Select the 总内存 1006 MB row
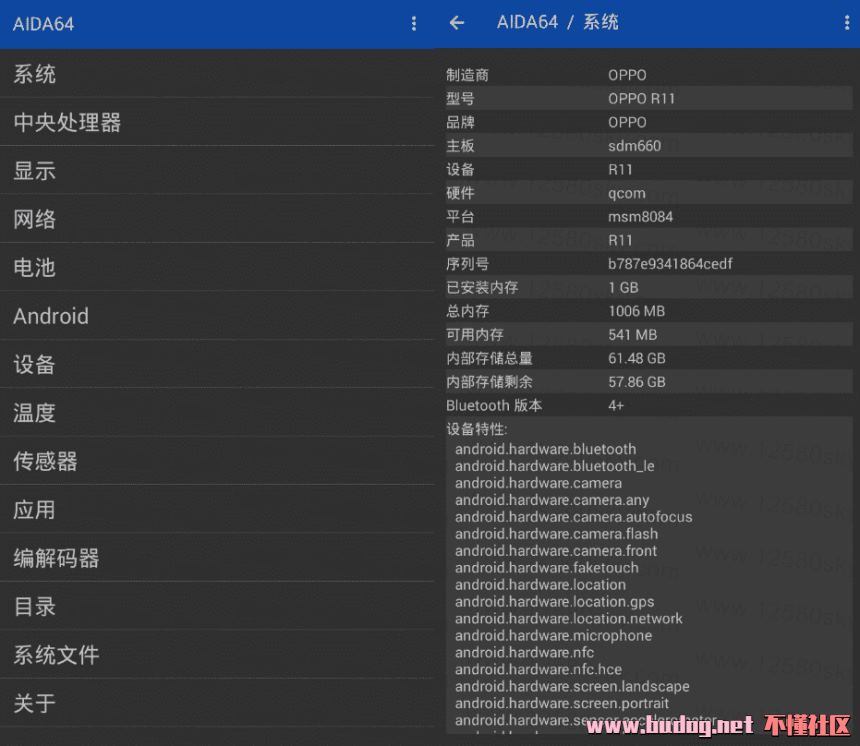The width and height of the screenshot is (860, 746). click(x=649, y=310)
